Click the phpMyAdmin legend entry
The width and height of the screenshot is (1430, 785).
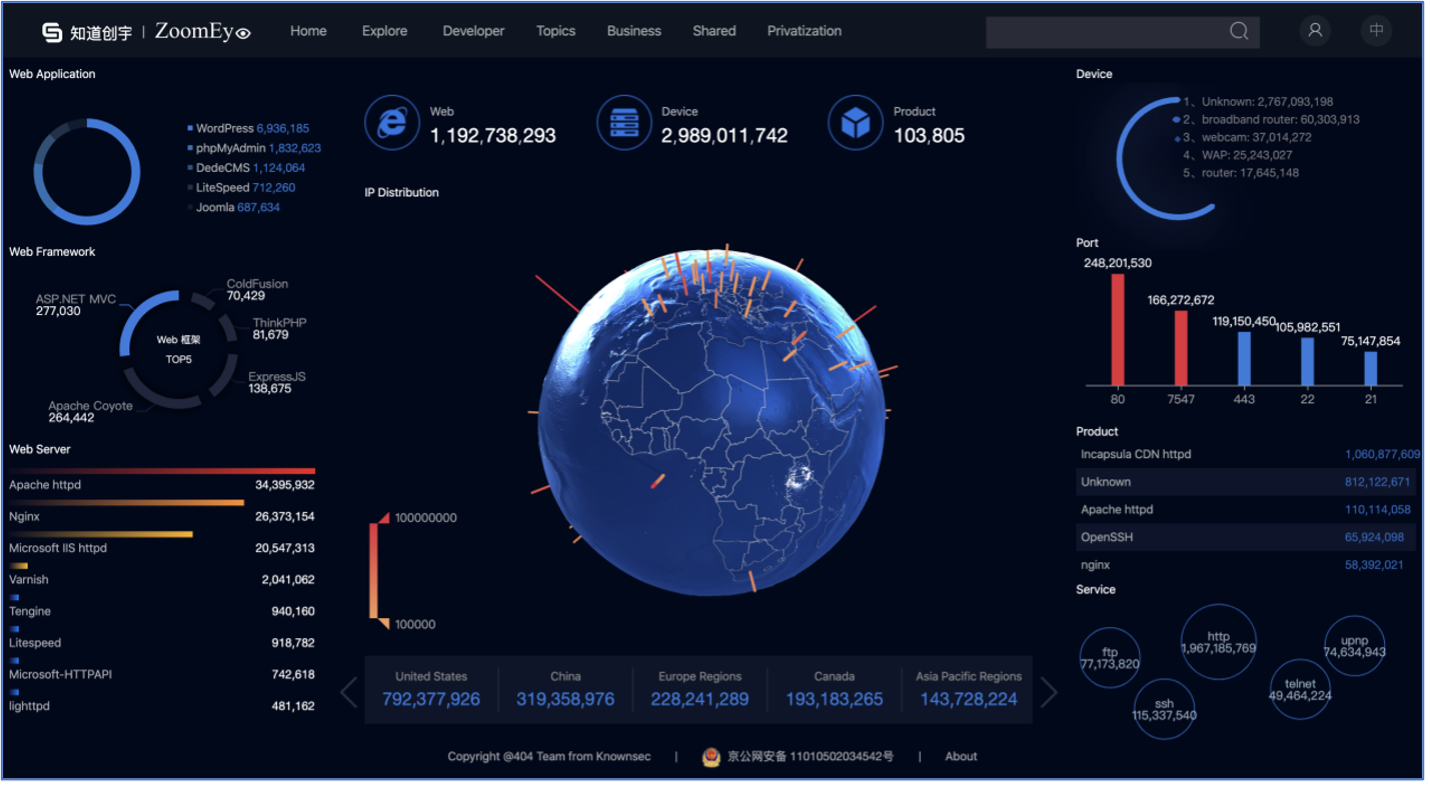click(x=254, y=148)
